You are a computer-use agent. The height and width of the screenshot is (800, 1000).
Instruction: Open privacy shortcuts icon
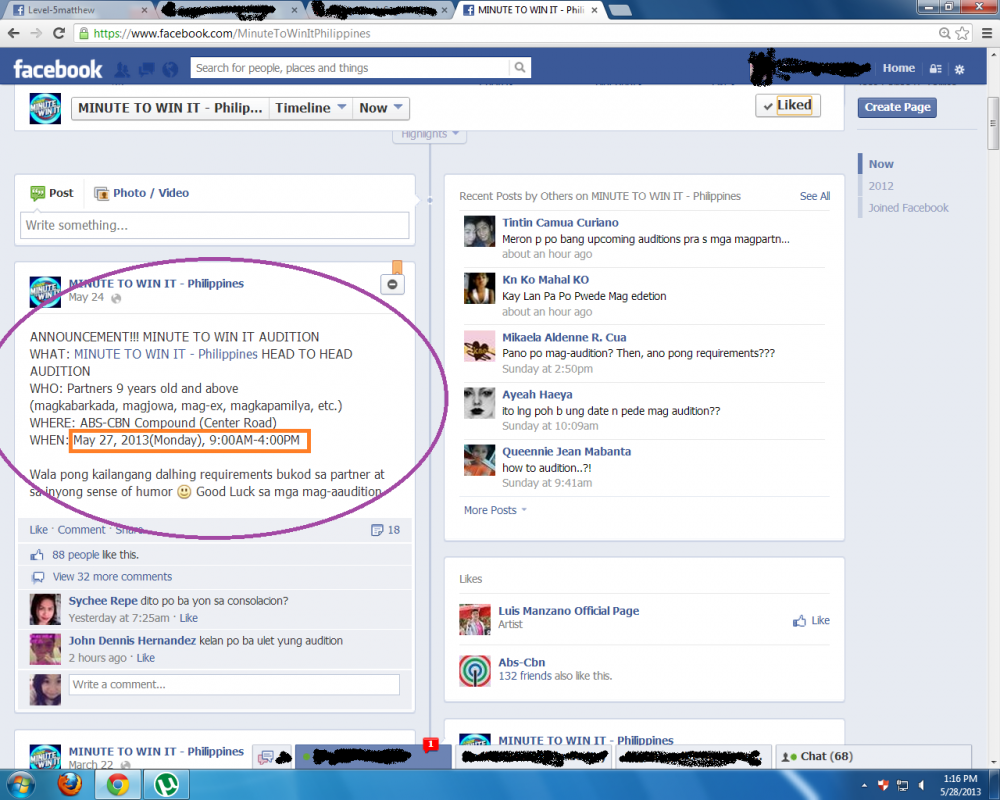(x=936, y=69)
